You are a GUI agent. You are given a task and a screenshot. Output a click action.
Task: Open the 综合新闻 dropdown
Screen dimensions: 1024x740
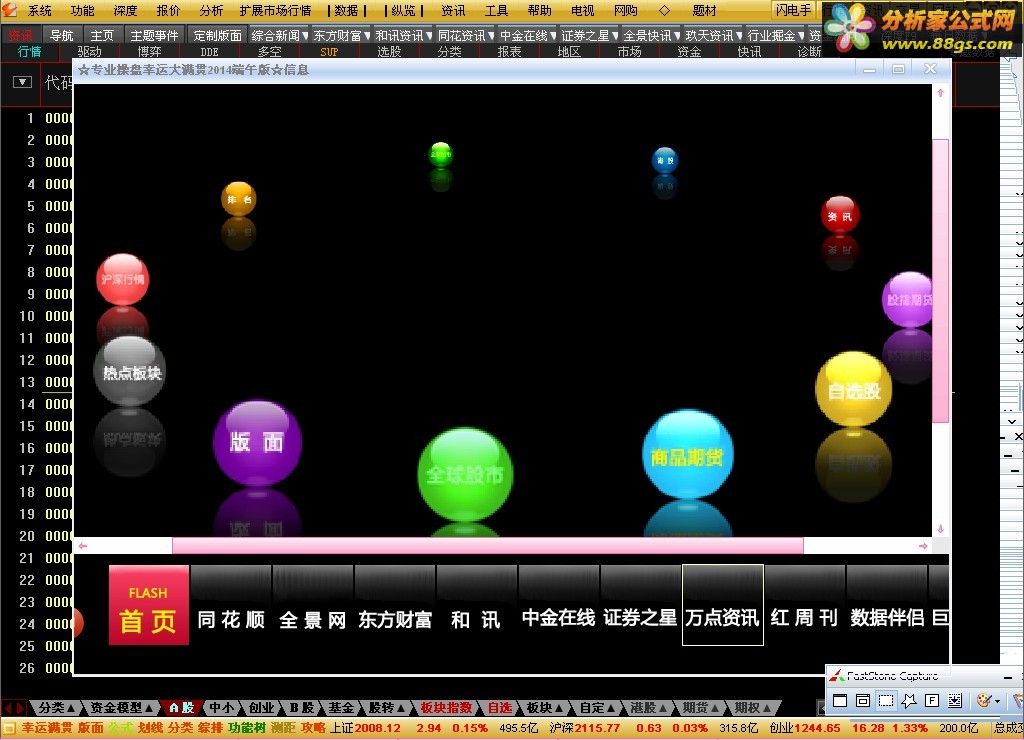point(280,35)
